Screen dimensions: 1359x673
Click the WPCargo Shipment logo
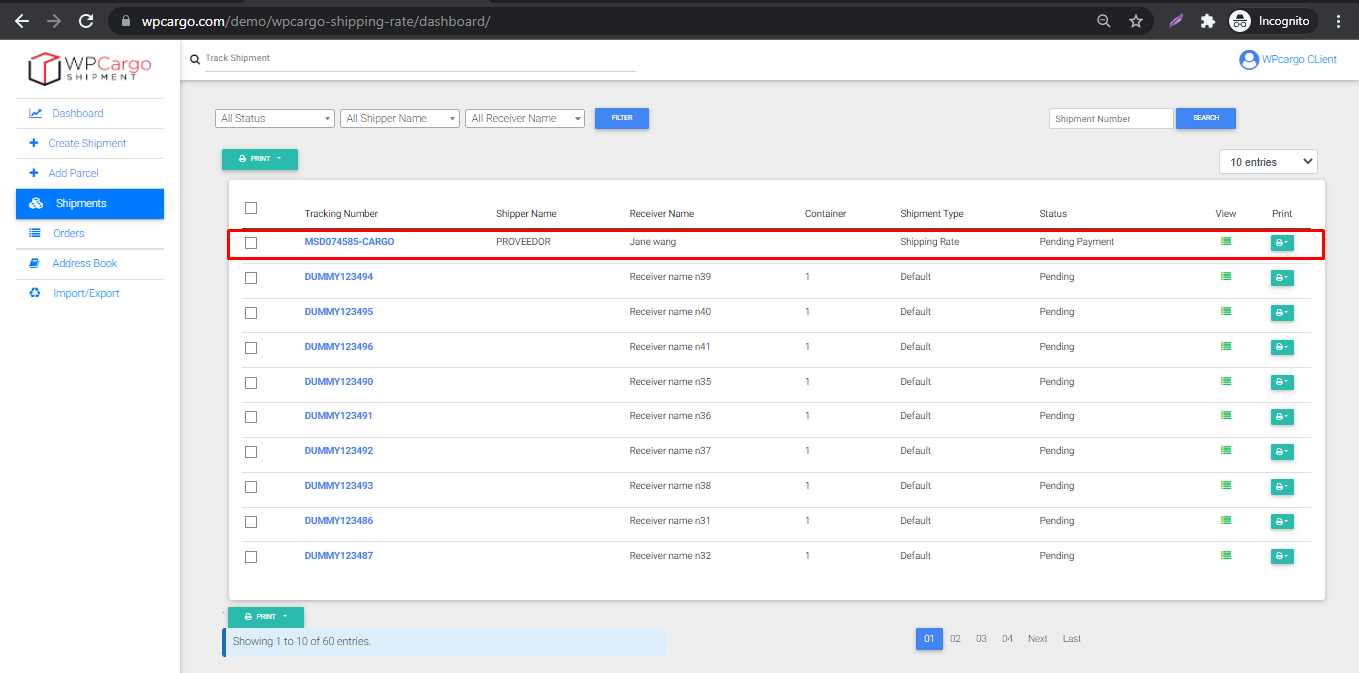pos(90,68)
